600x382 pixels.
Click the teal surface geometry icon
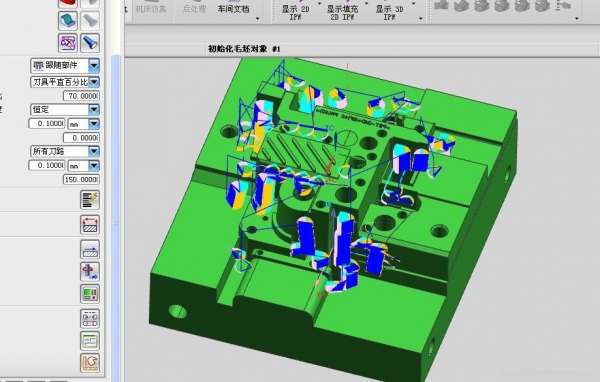(68, 20)
